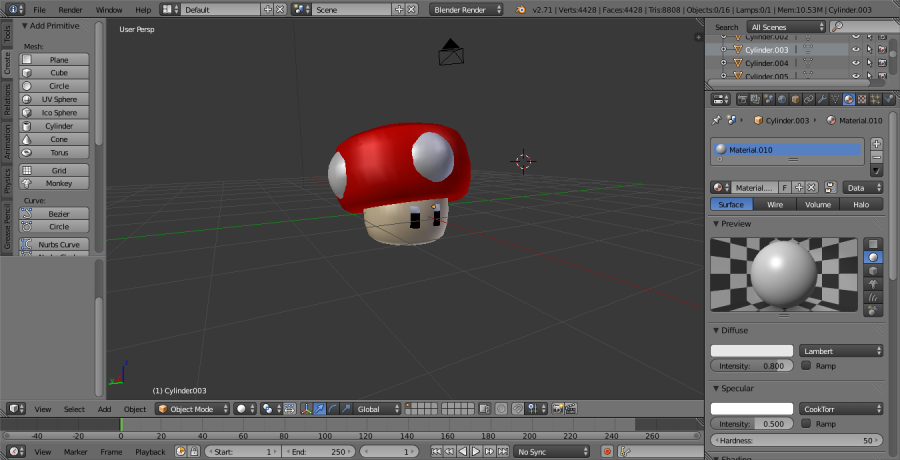The image size is (900, 460).
Task: Open the Global orientation dropdown
Action: [x=377, y=409]
